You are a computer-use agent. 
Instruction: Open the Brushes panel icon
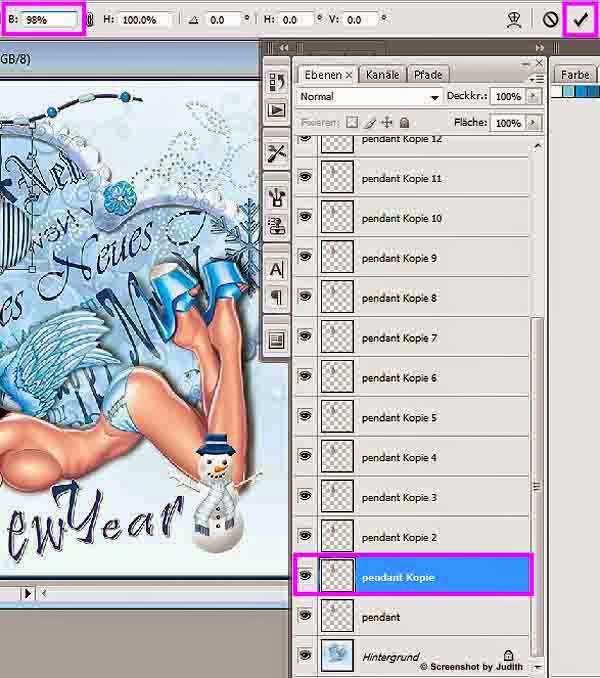pos(277,197)
